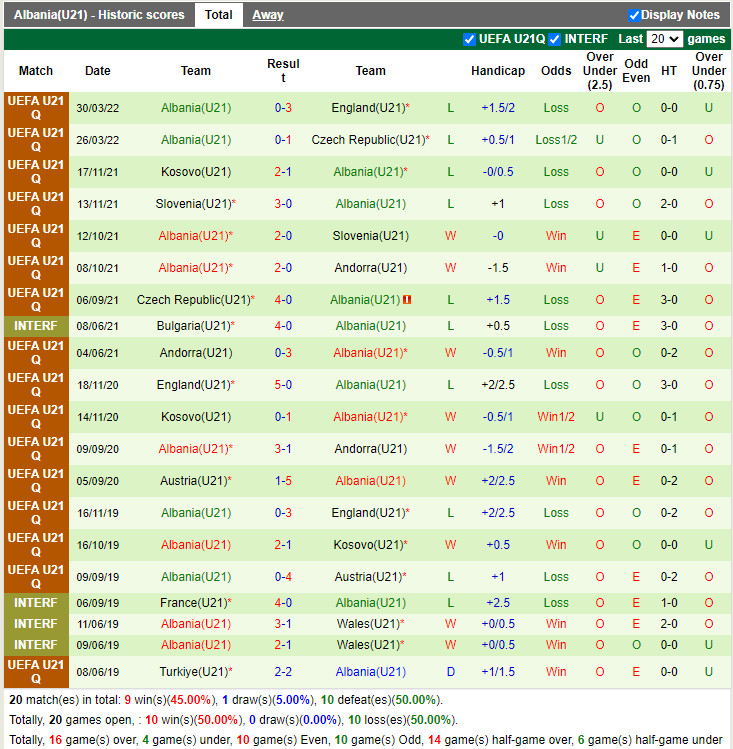Uncheck the UEFA U21Q filter checkbox
Viewport: 733px width, 749px height.
(x=470, y=39)
